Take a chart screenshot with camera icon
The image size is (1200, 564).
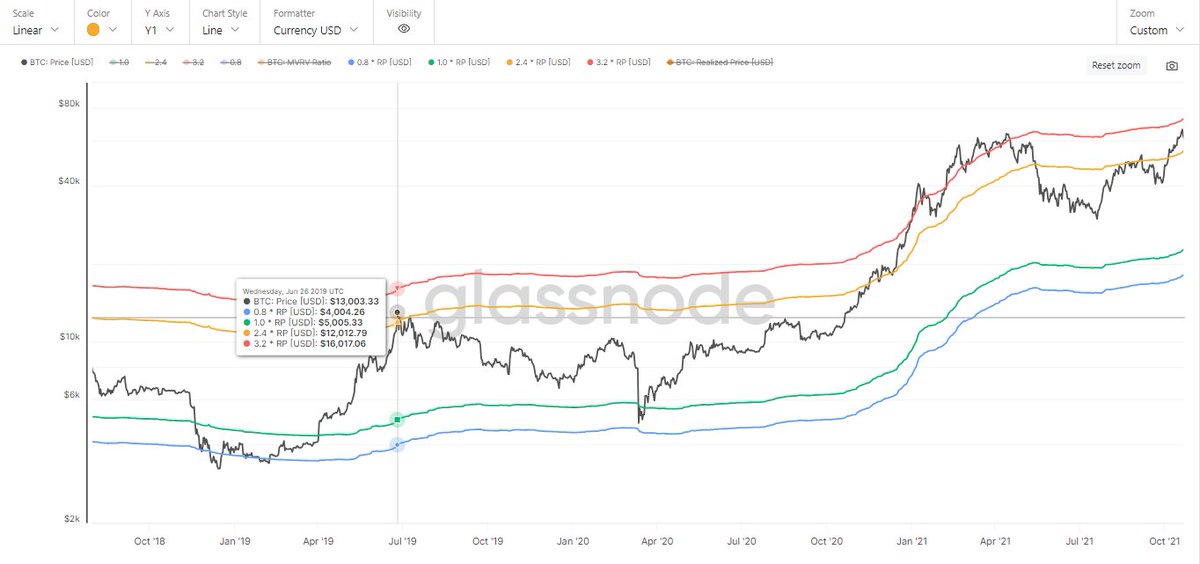(1172, 66)
